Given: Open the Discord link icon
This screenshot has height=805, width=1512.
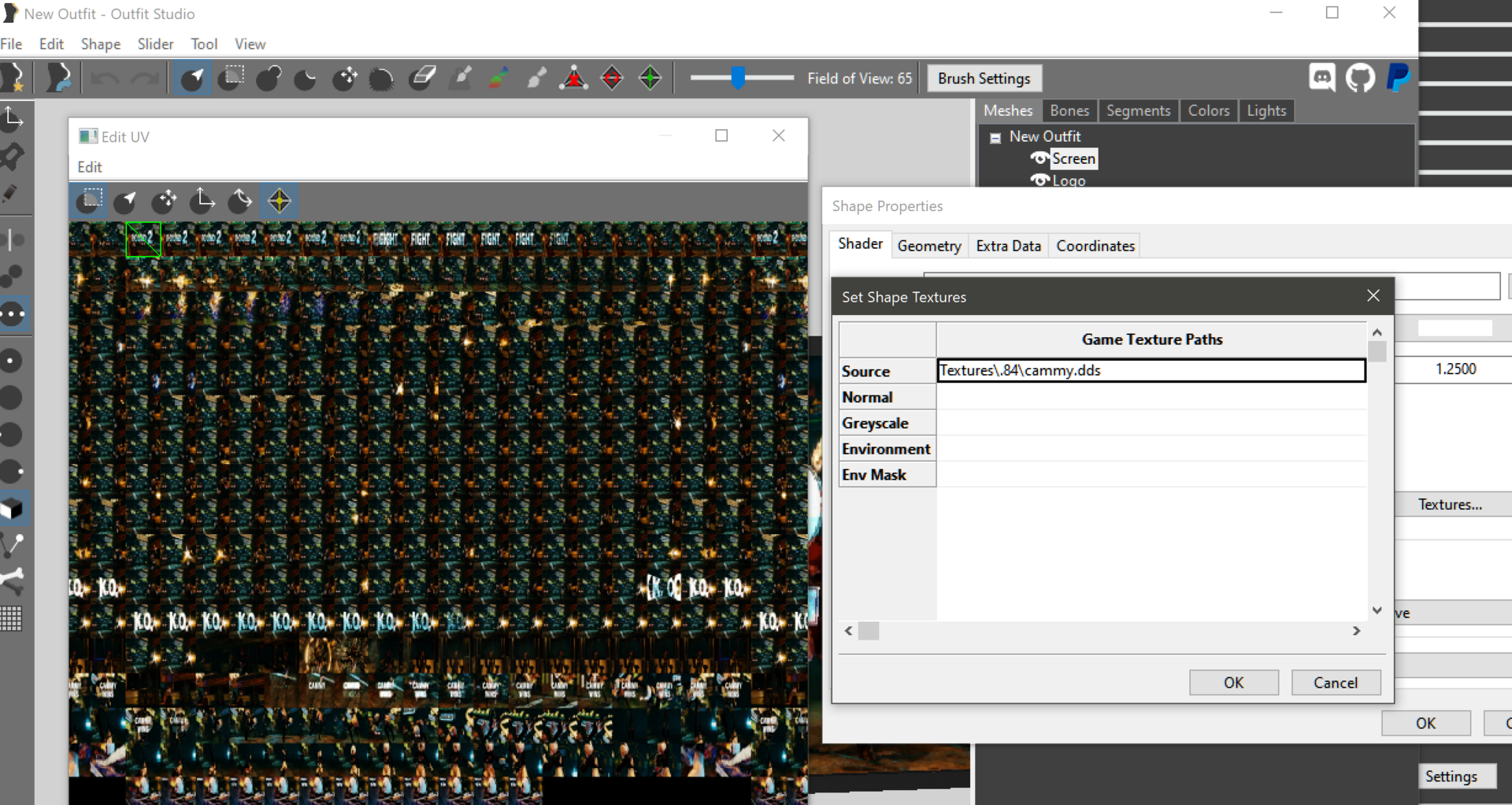Looking at the screenshot, I should point(1322,78).
